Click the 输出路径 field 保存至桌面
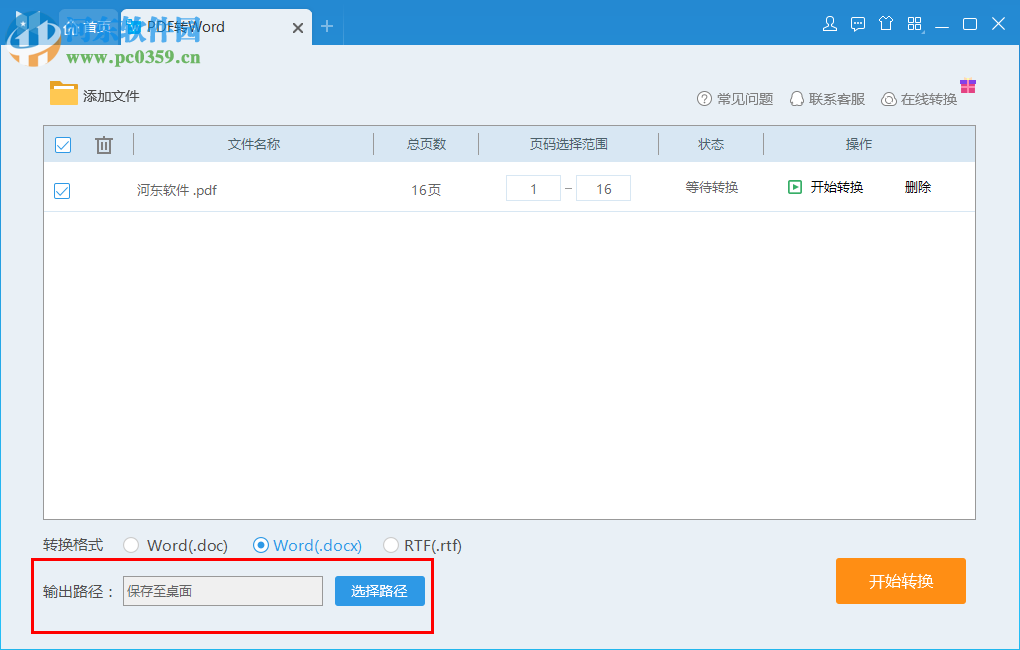Screen dimensions: 1020x650 coord(223,591)
